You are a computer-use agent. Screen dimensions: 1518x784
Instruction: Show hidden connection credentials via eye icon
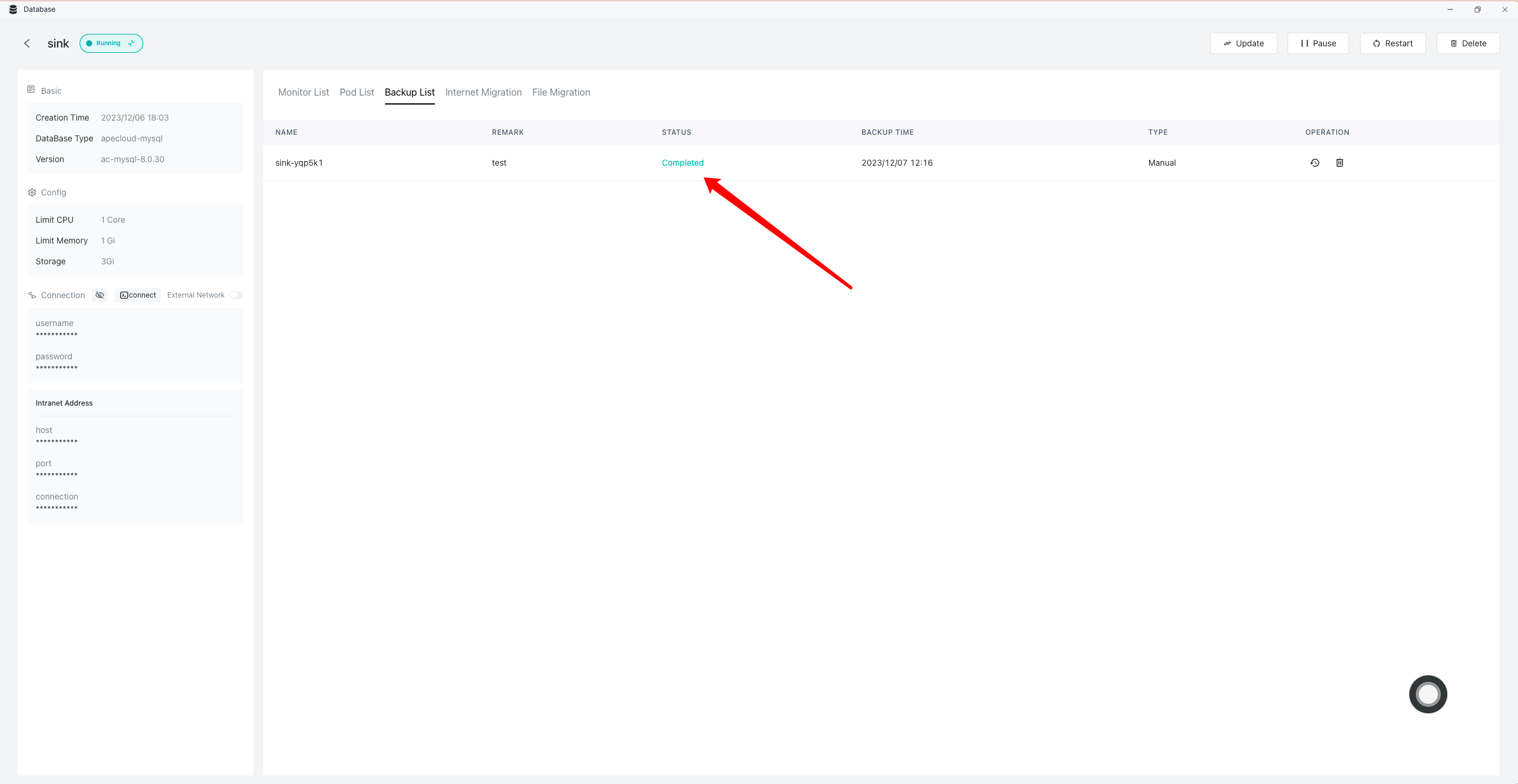pos(100,295)
